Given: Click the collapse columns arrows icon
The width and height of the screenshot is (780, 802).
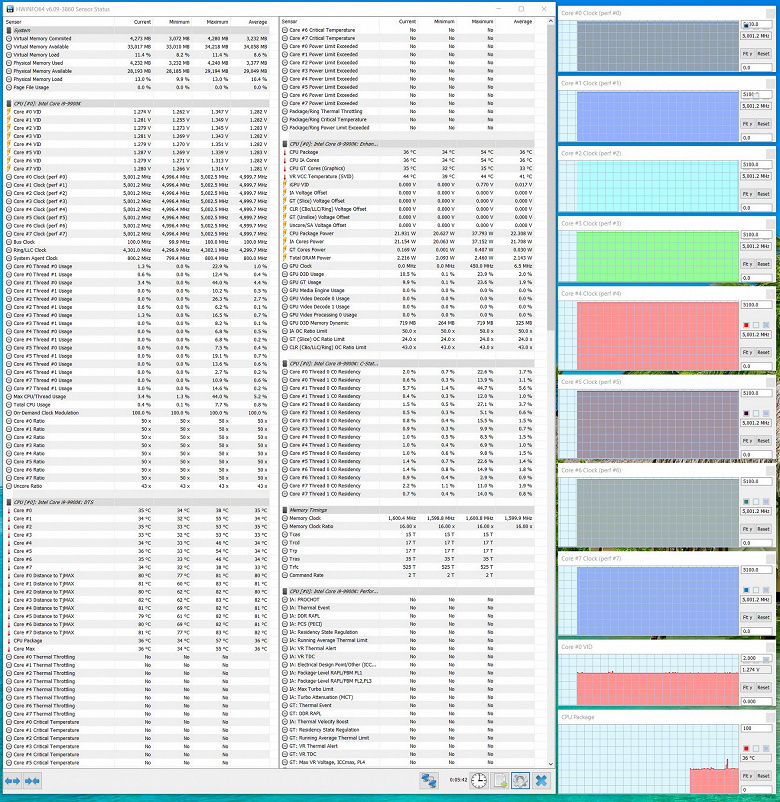Looking at the screenshot, I should coord(32,781).
